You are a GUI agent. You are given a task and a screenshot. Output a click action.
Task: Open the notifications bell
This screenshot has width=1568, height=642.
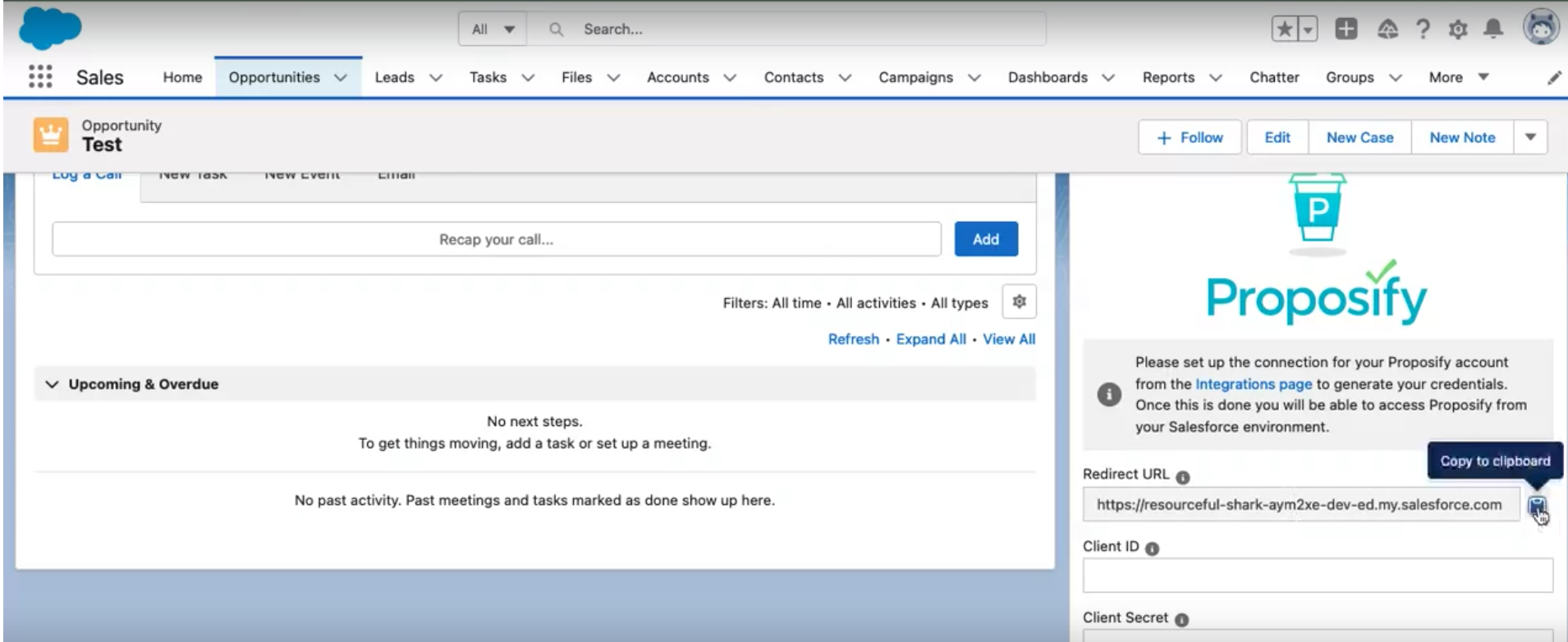coord(1493,30)
